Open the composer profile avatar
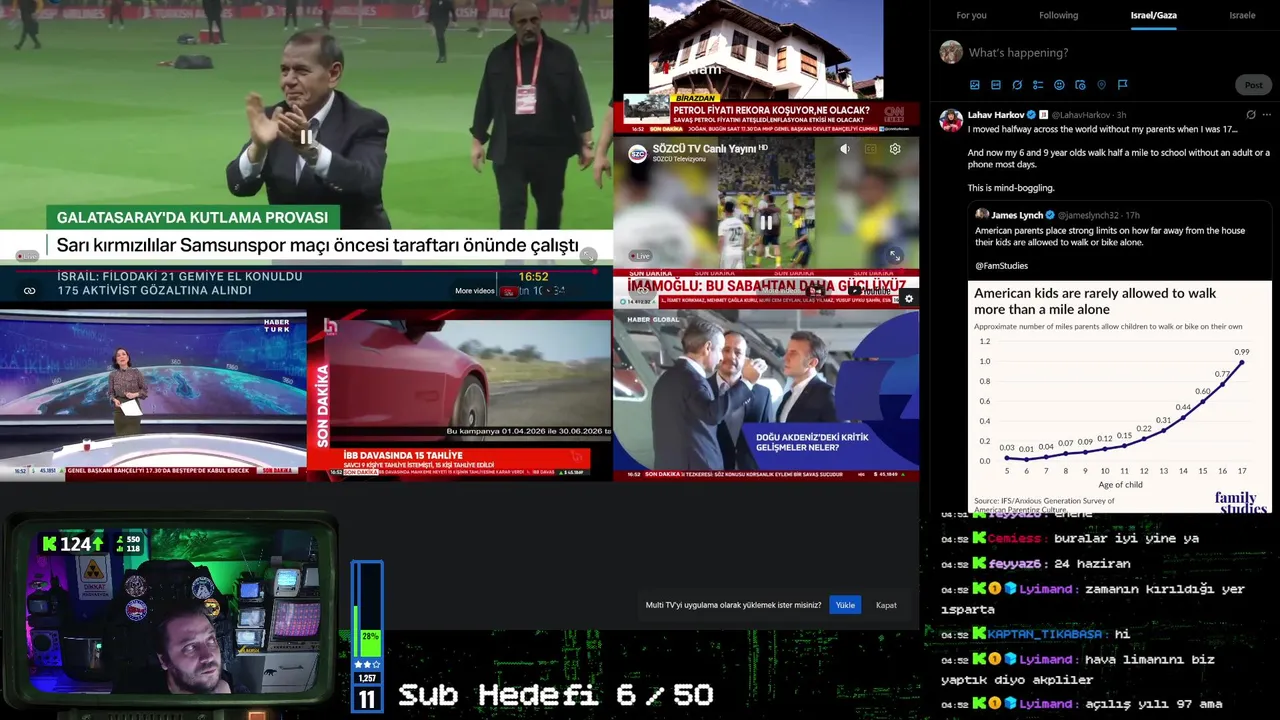1280x720 pixels. (951, 52)
